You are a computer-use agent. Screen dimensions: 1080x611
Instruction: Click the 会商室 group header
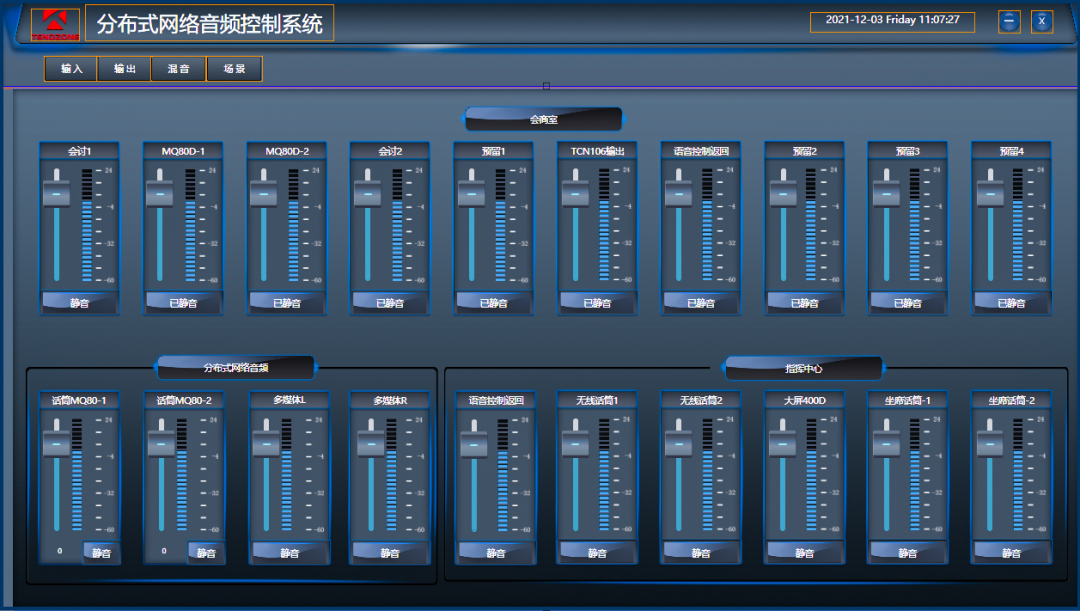543,119
